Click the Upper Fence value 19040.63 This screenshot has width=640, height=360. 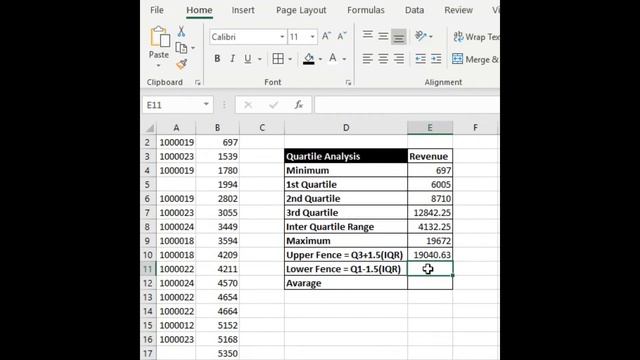click(430, 255)
